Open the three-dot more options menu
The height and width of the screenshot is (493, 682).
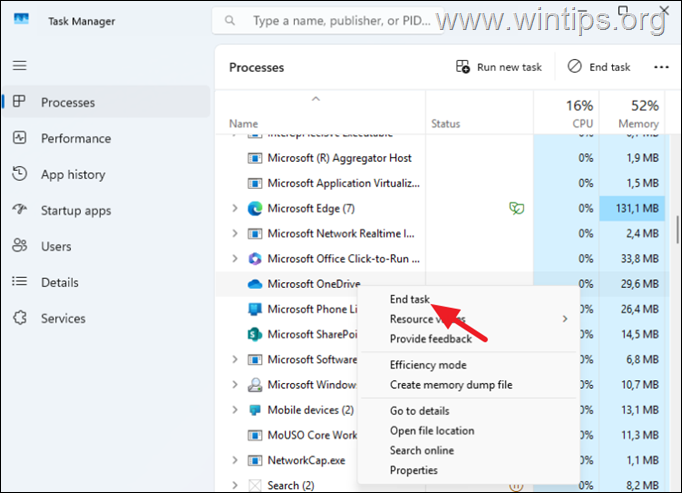[x=661, y=67]
